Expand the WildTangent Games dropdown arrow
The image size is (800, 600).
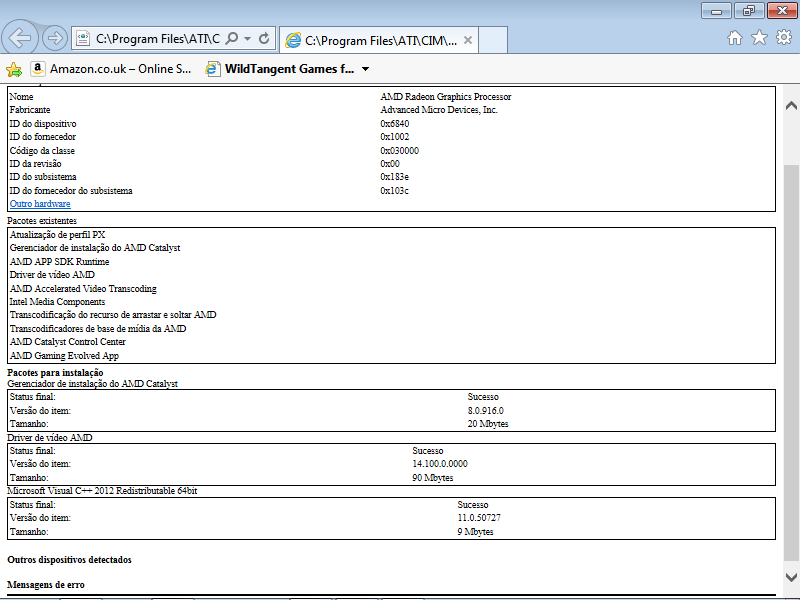click(365, 70)
